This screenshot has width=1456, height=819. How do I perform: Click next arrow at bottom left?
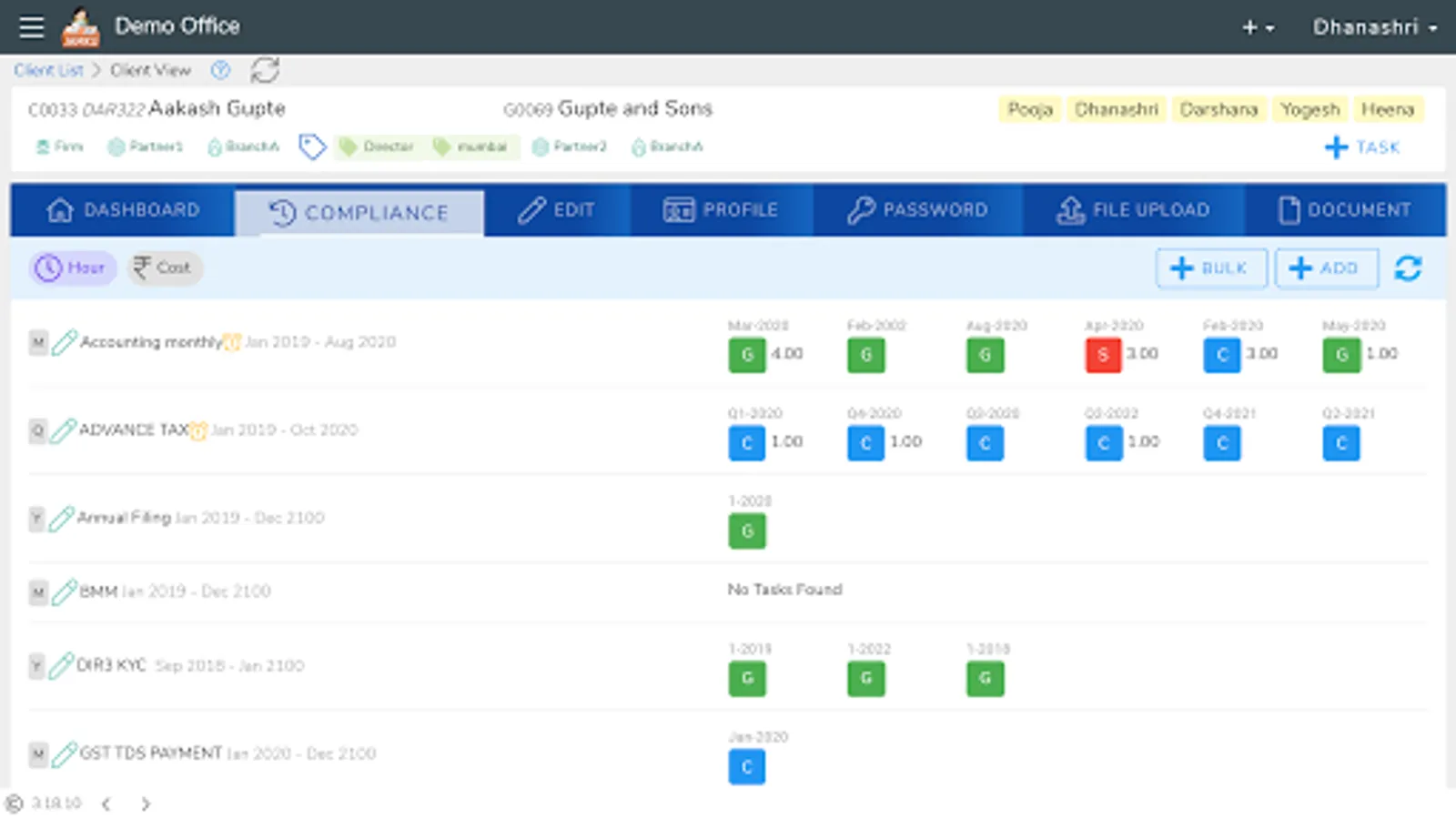point(146,804)
